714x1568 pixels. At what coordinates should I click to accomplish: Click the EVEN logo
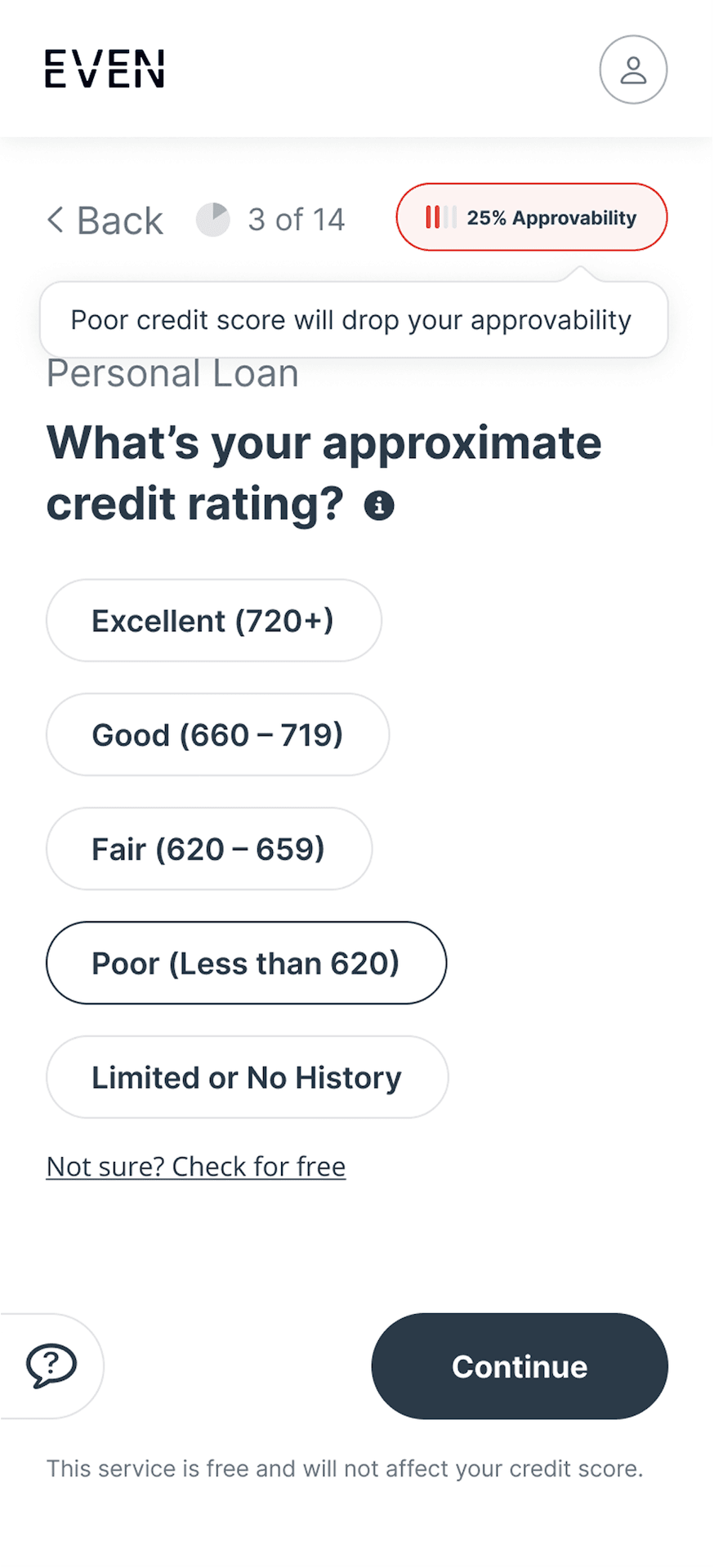105,69
